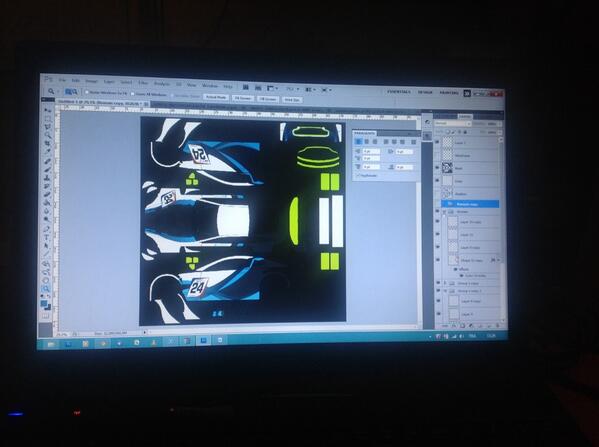The image size is (599, 447).
Task: Open the File menu
Action: [62, 80]
